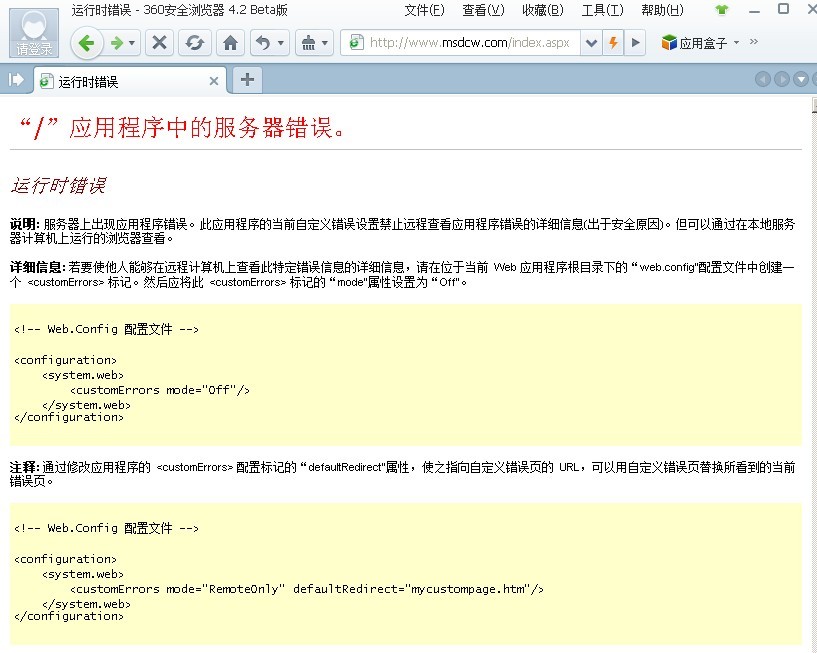Image resolution: width=817 pixels, height=653 pixels.
Task: Click the Undo closed tab arrow icon
Action: coord(263,43)
